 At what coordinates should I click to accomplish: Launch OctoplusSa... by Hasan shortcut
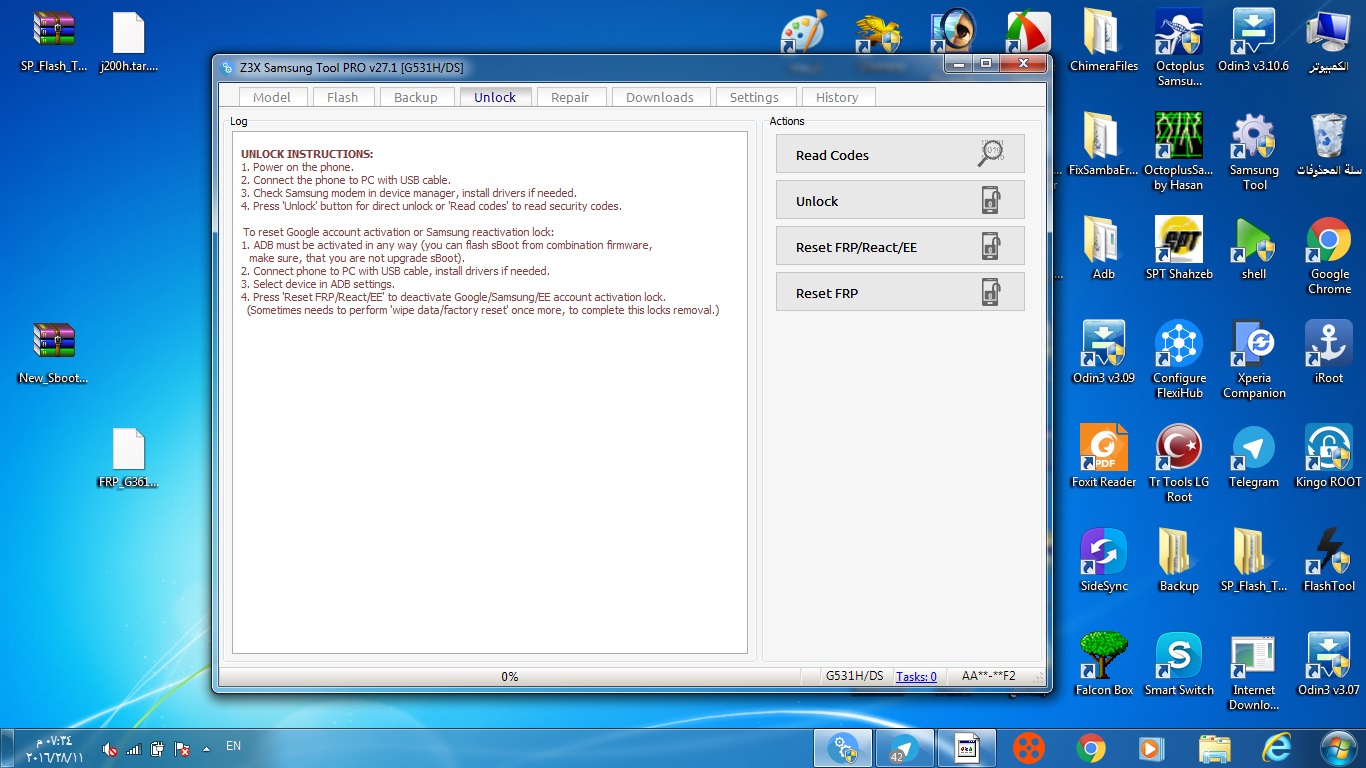point(1179,152)
